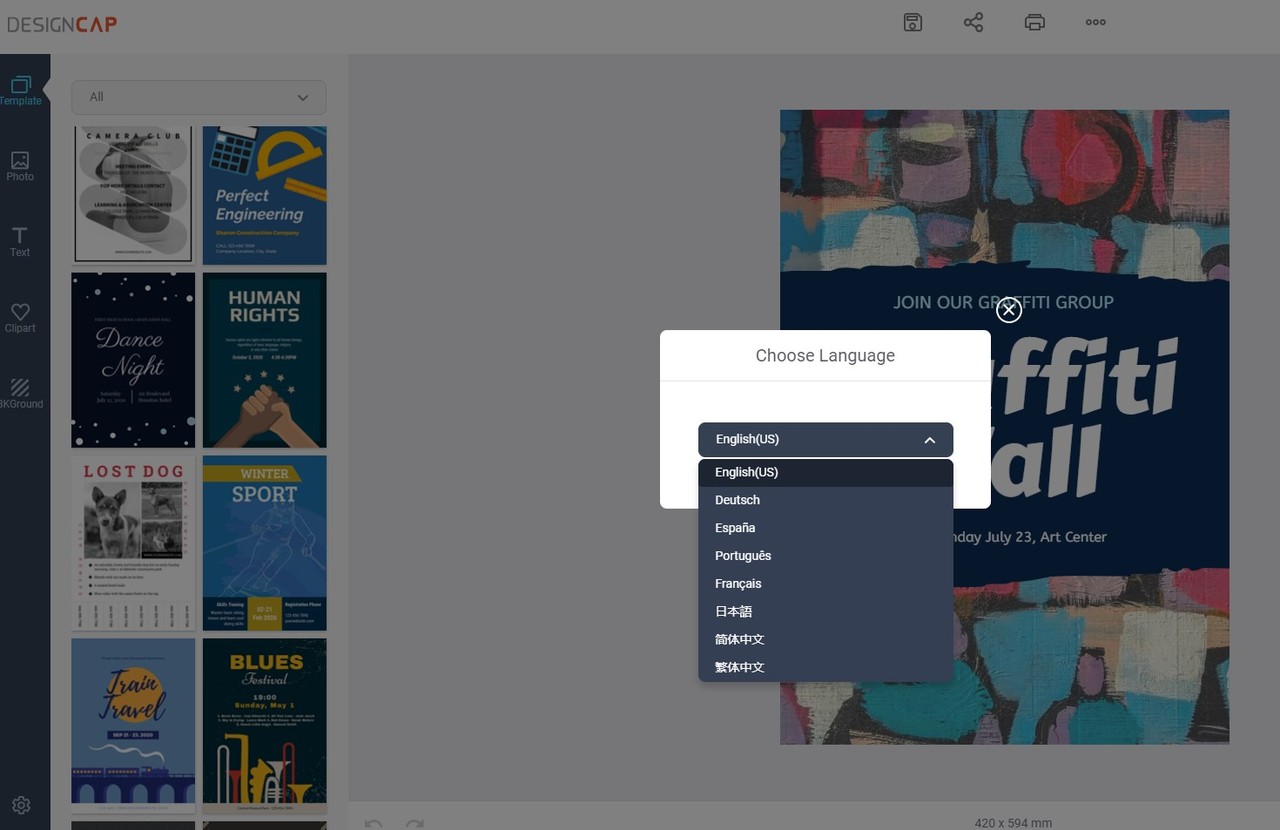Close the Choose Language dialog
This screenshot has height=830, width=1280.
pyautogui.click(x=1009, y=310)
